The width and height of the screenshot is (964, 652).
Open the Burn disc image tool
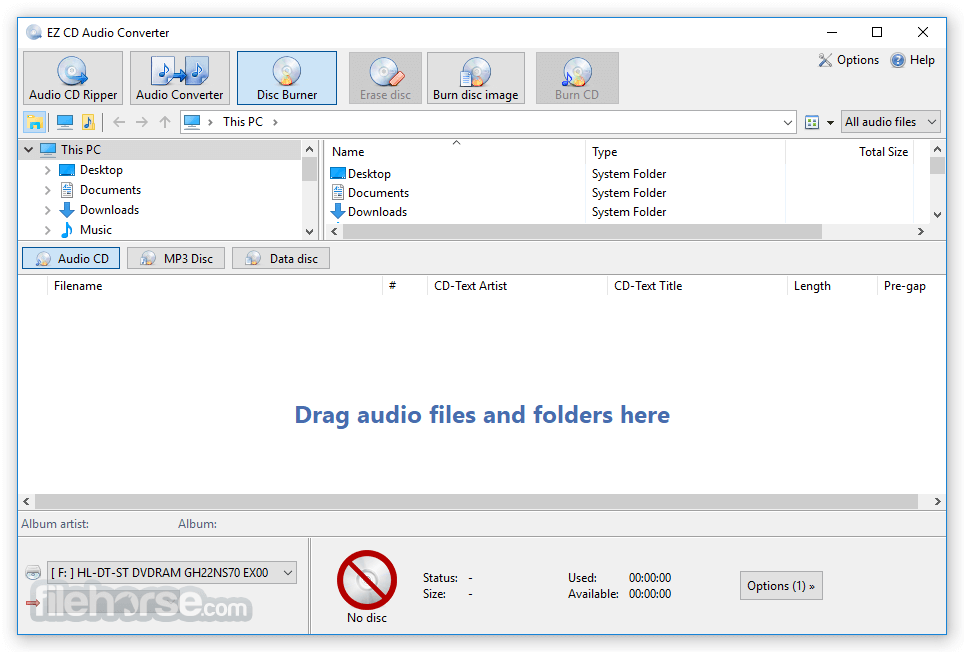click(476, 78)
